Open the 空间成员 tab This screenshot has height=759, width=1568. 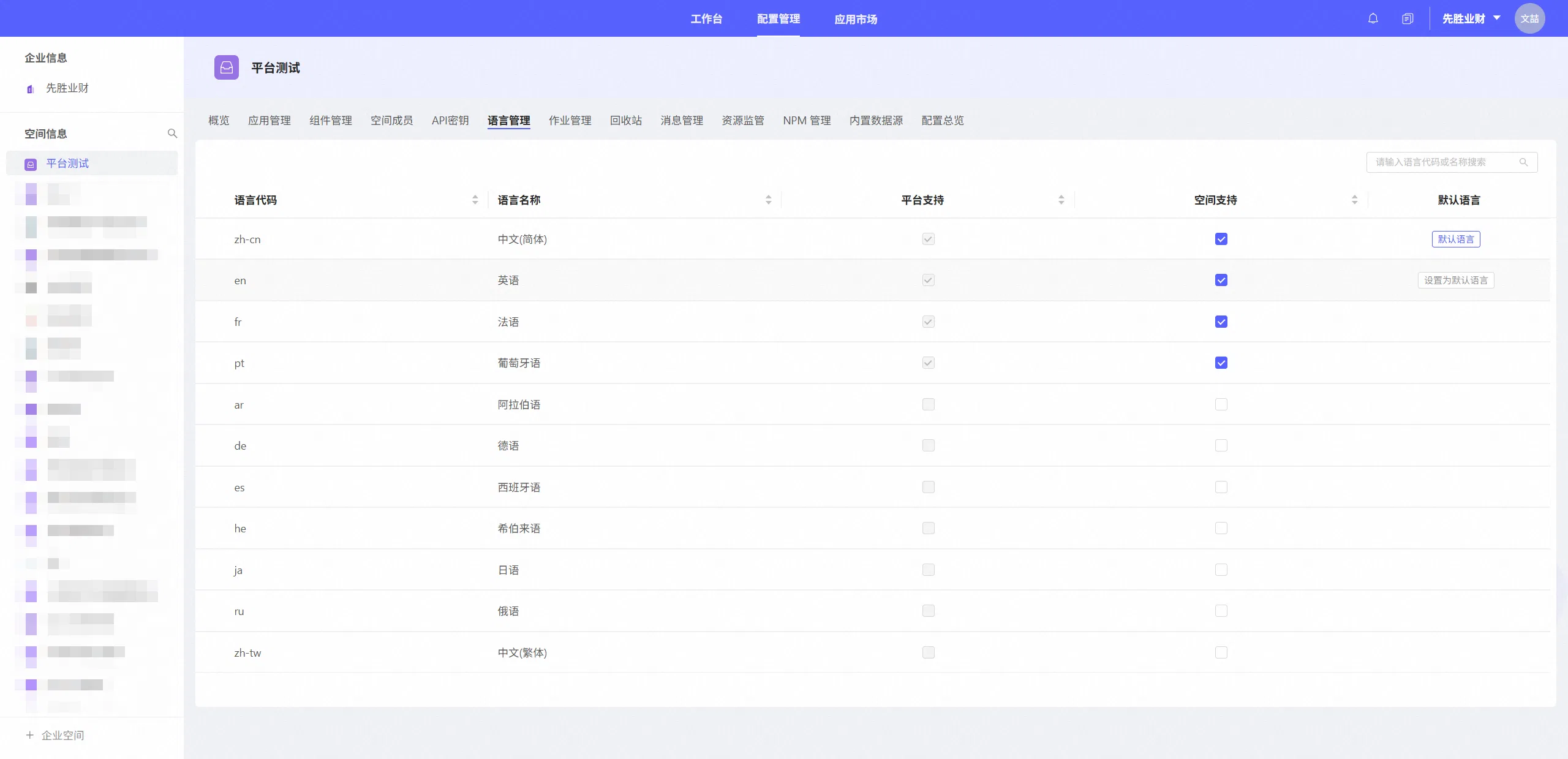point(392,121)
